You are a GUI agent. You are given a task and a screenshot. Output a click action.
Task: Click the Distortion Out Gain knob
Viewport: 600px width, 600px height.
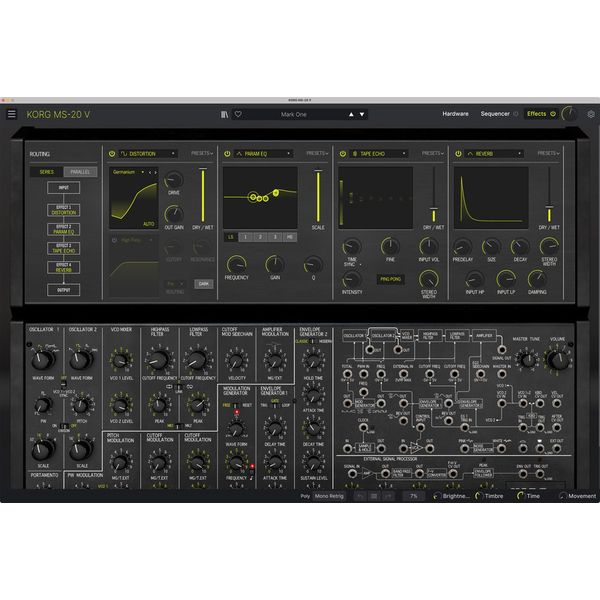(174, 214)
